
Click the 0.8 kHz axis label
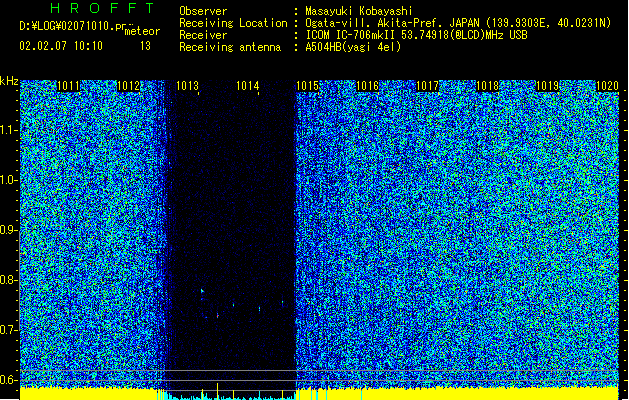9,280
